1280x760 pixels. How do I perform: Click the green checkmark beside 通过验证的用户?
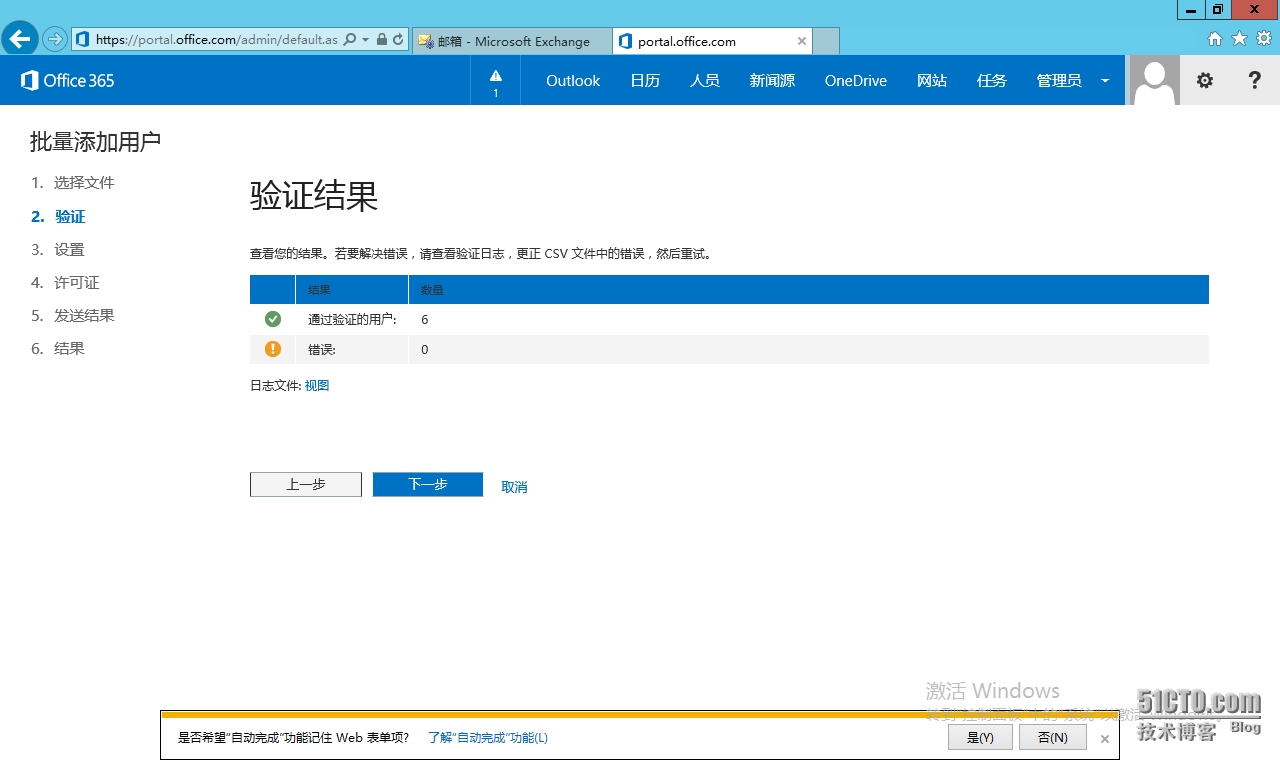pos(272,318)
